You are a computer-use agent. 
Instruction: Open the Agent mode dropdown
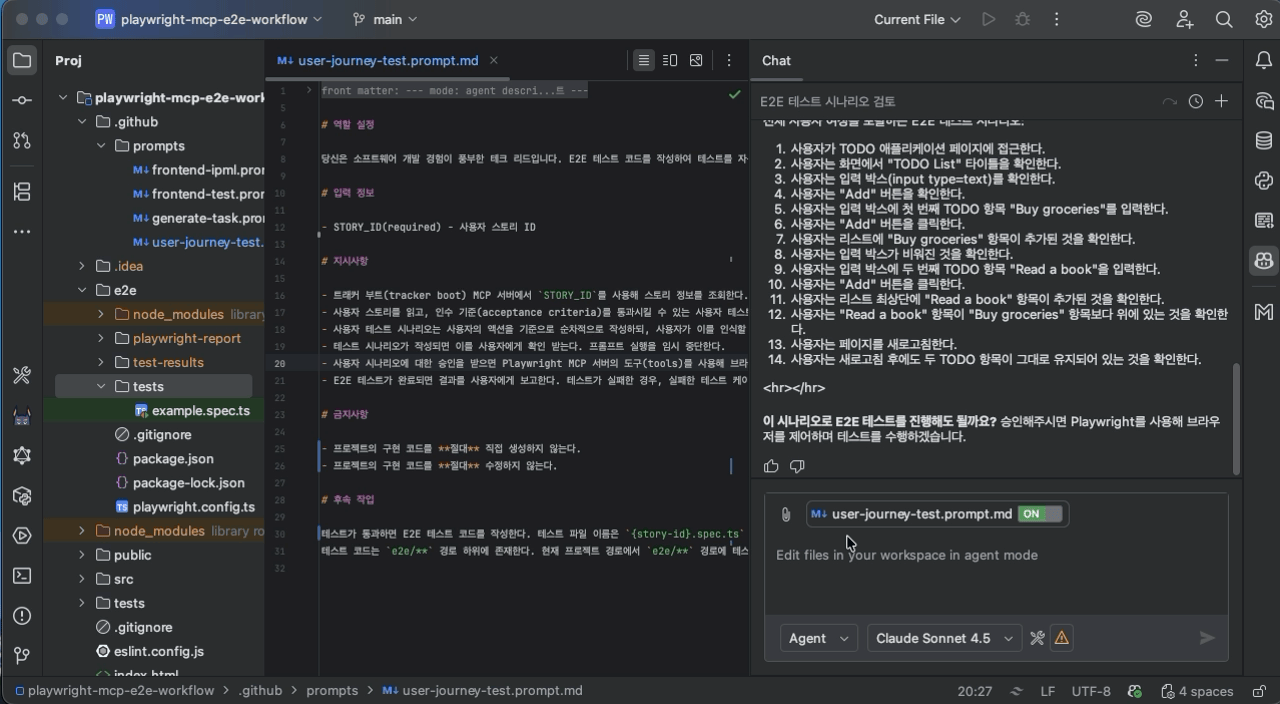818,638
